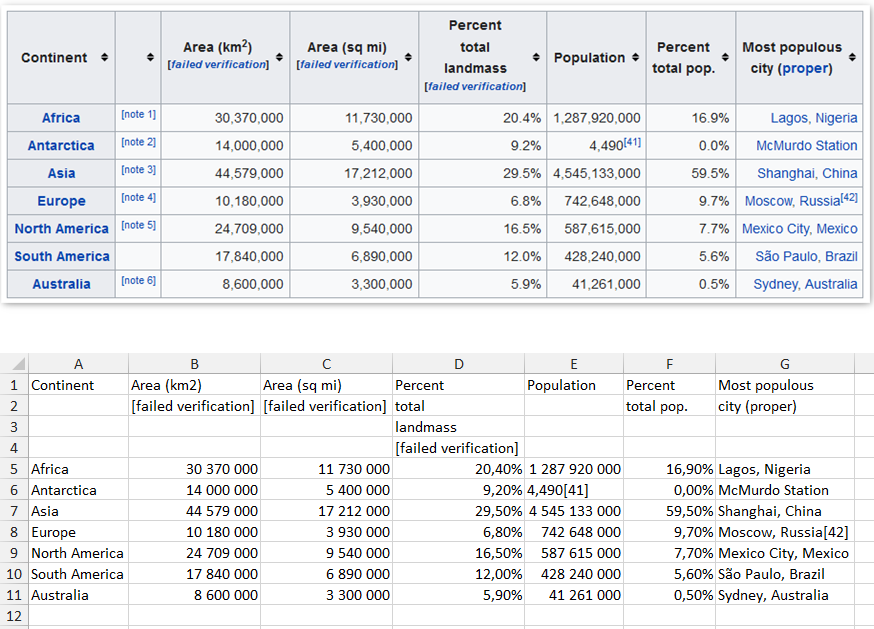Image resolution: width=874 pixels, height=629 pixels.
Task: Select spreadsheet cell '59,50%'
Action: (669, 511)
